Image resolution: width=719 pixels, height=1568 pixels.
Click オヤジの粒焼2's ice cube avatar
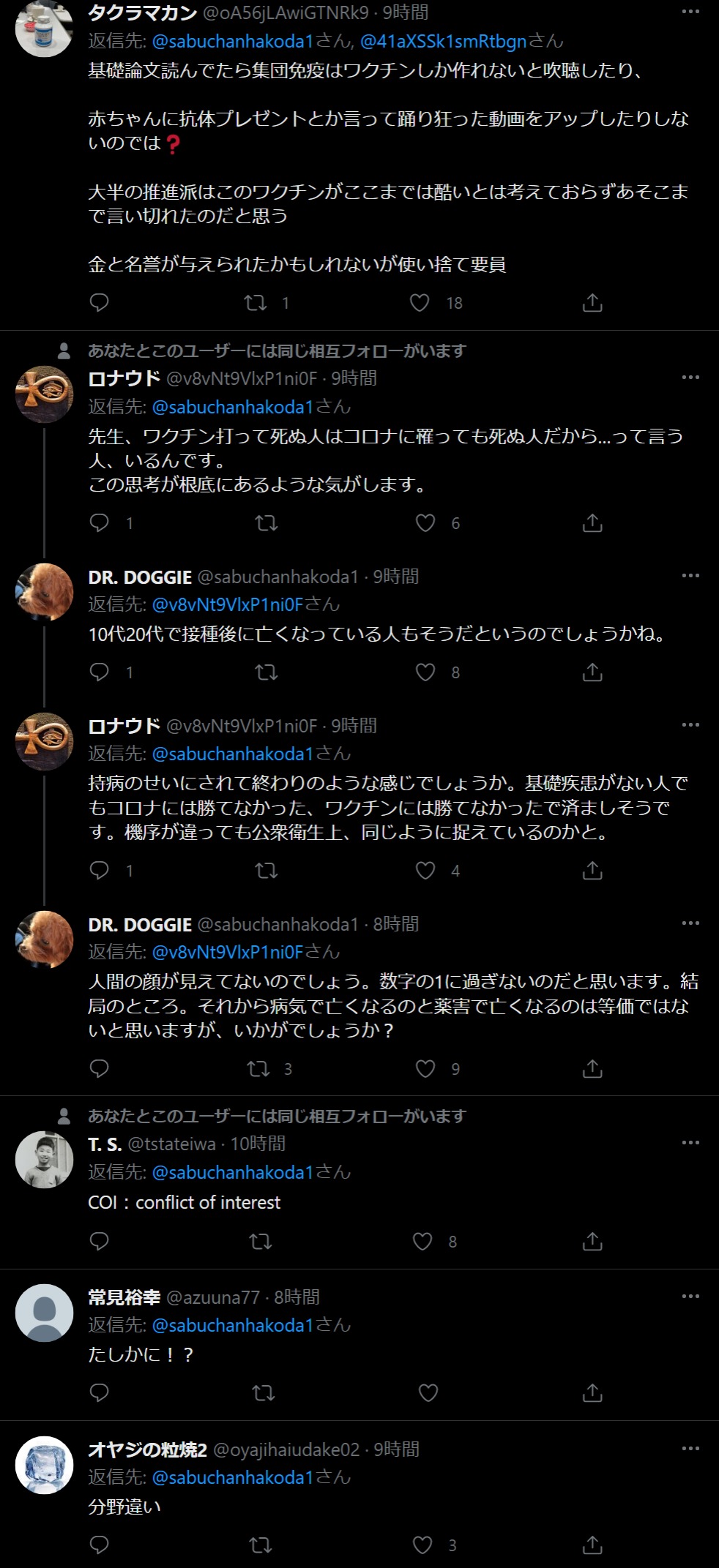tap(45, 1464)
